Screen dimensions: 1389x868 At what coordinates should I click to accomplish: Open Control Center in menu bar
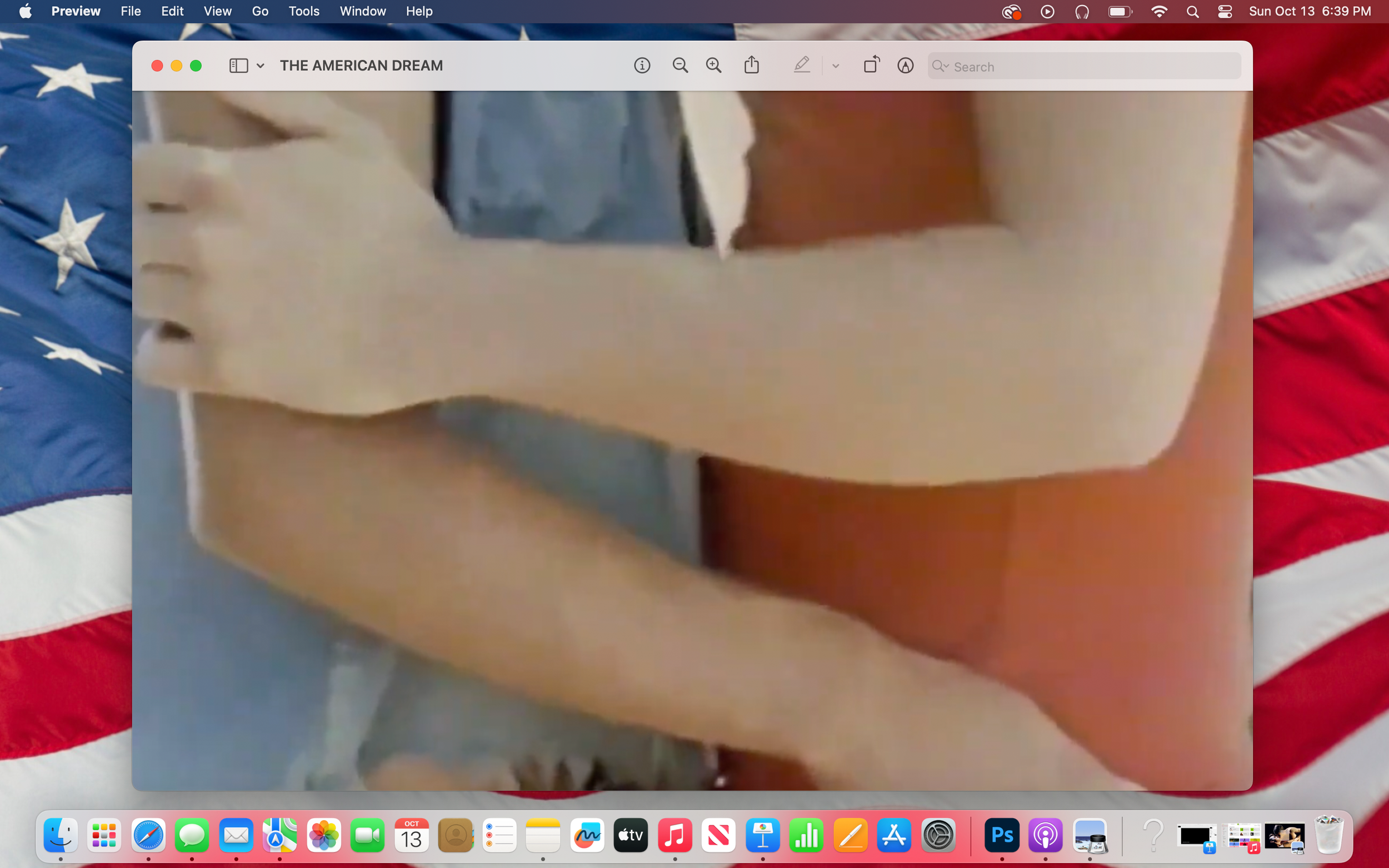1224,12
